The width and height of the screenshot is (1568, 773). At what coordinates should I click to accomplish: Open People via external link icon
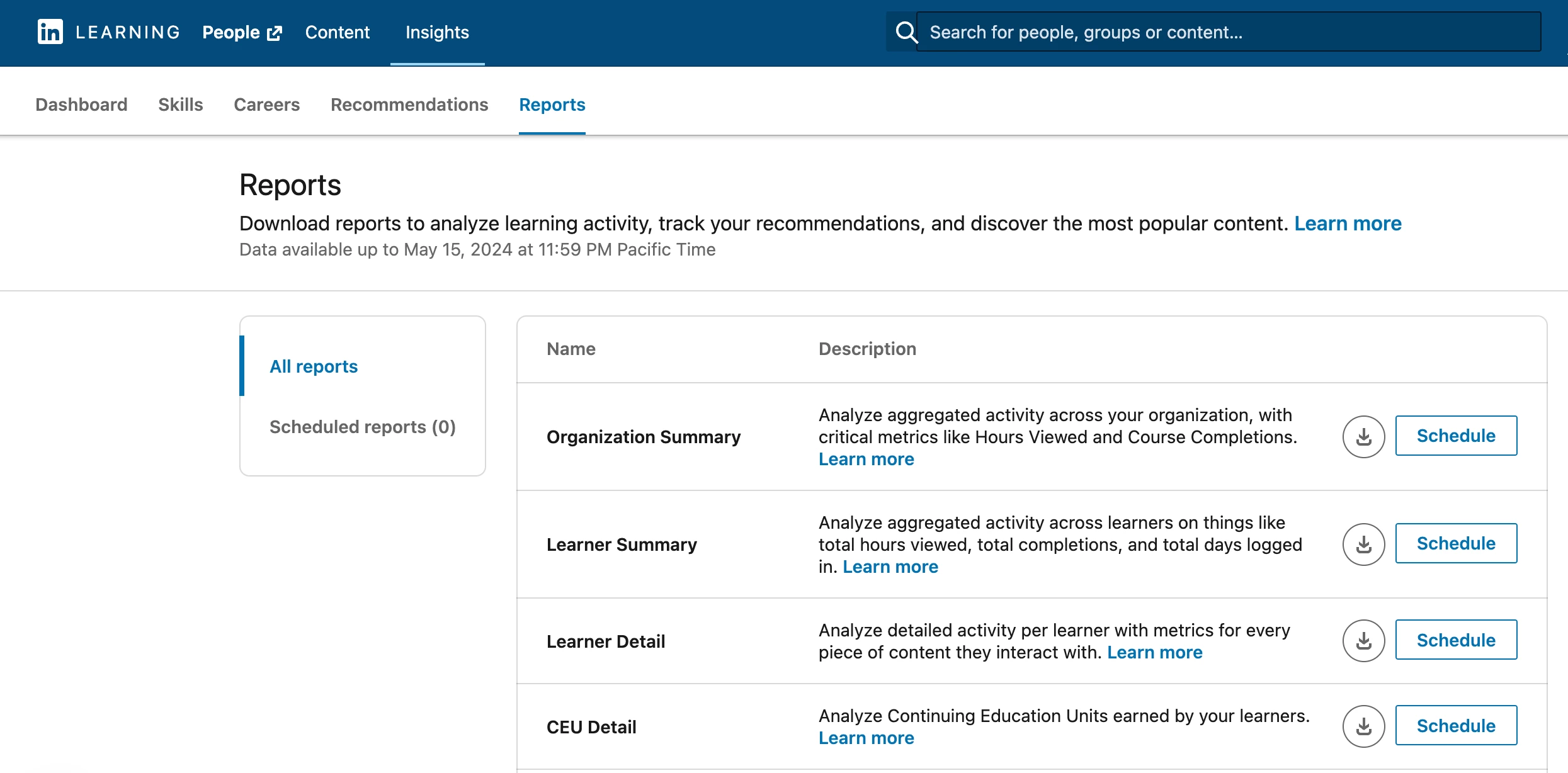click(x=274, y=33)
